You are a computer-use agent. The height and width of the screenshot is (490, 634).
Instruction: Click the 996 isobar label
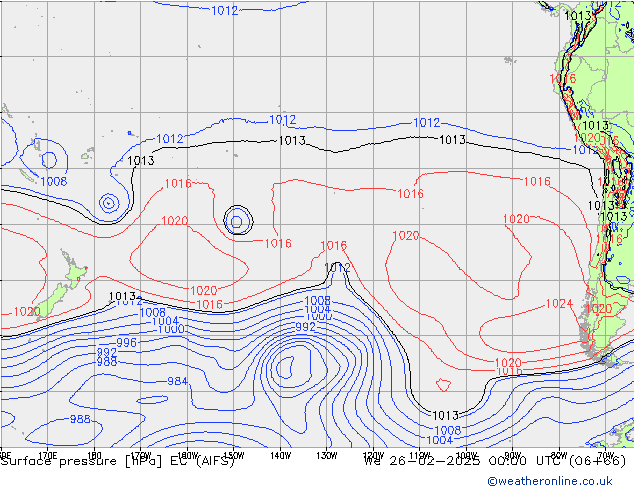click(127, 342)
